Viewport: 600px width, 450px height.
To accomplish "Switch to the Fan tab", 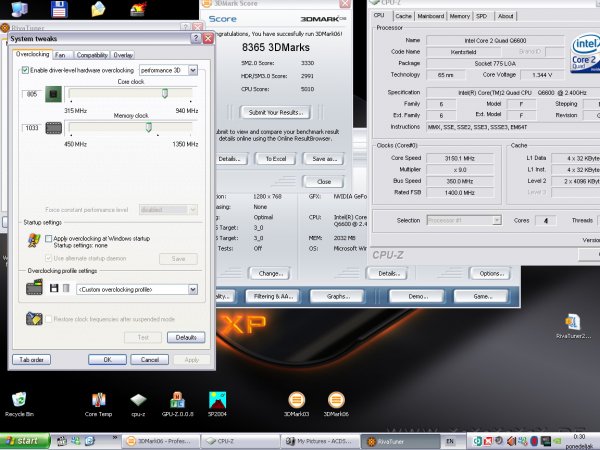I will [x=62, y=55].
